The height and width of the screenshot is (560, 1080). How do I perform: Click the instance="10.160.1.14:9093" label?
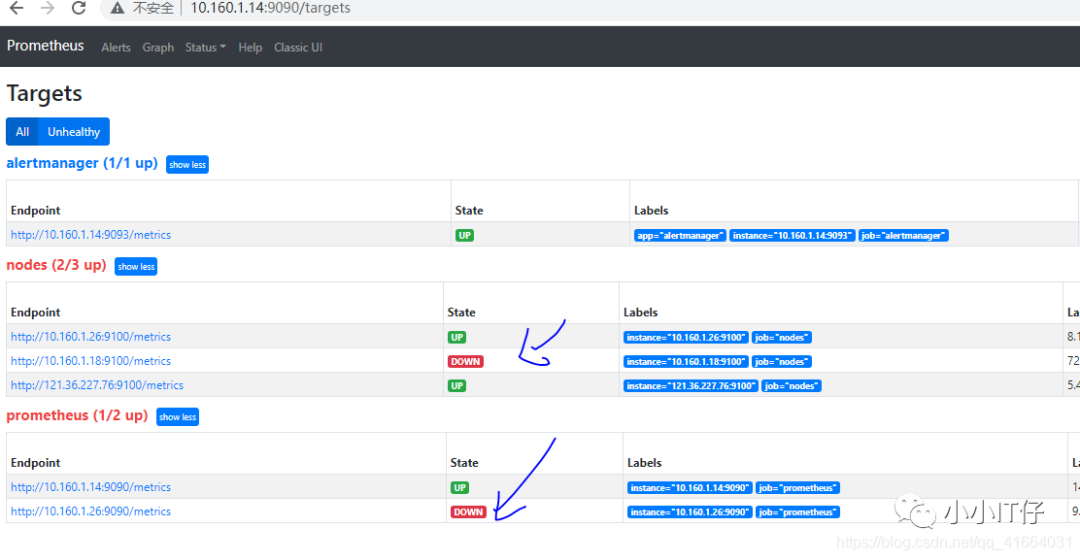(x=792, y=236)
